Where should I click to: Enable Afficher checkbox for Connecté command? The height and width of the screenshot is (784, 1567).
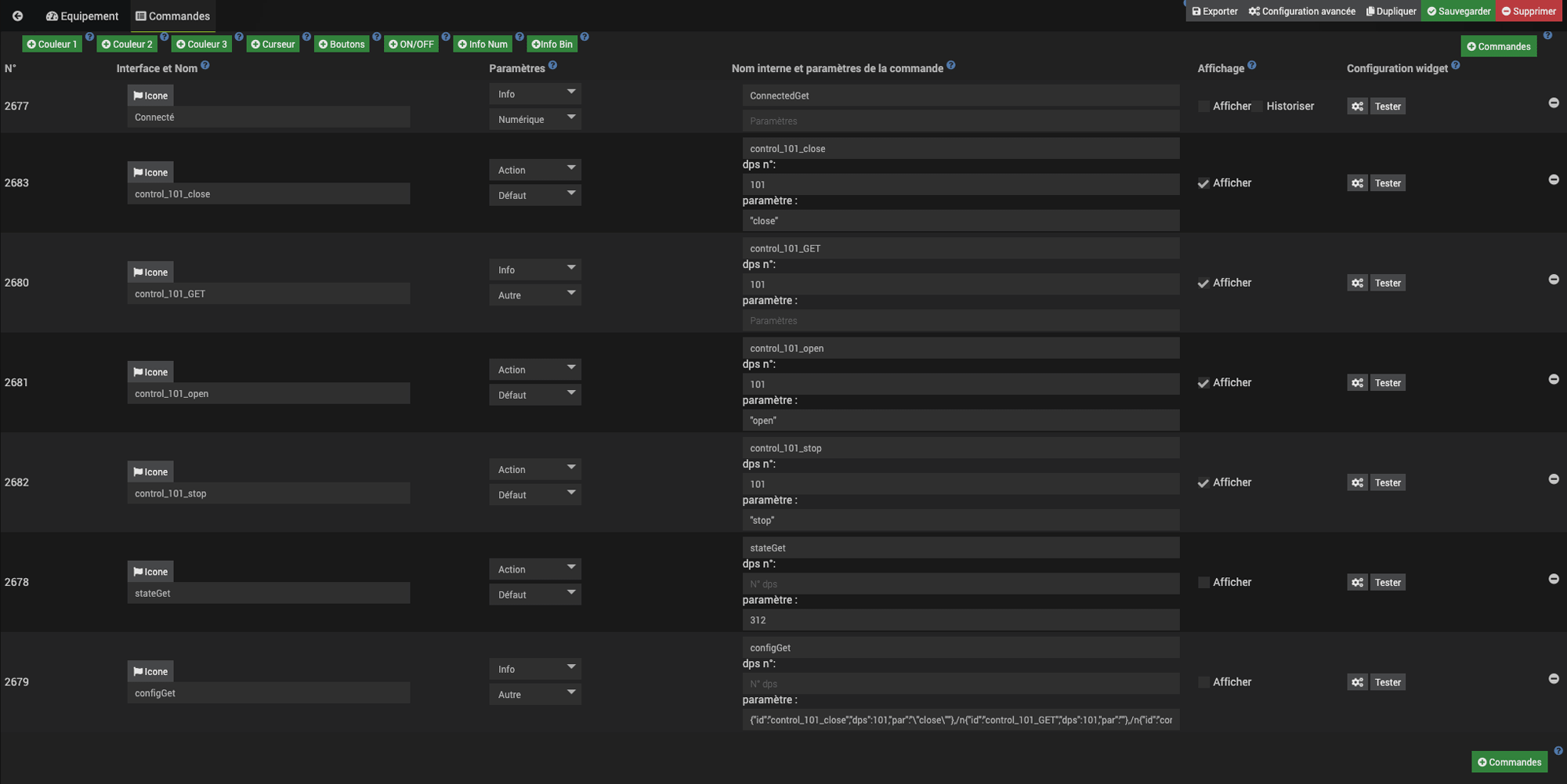[x=1203, y=107]
